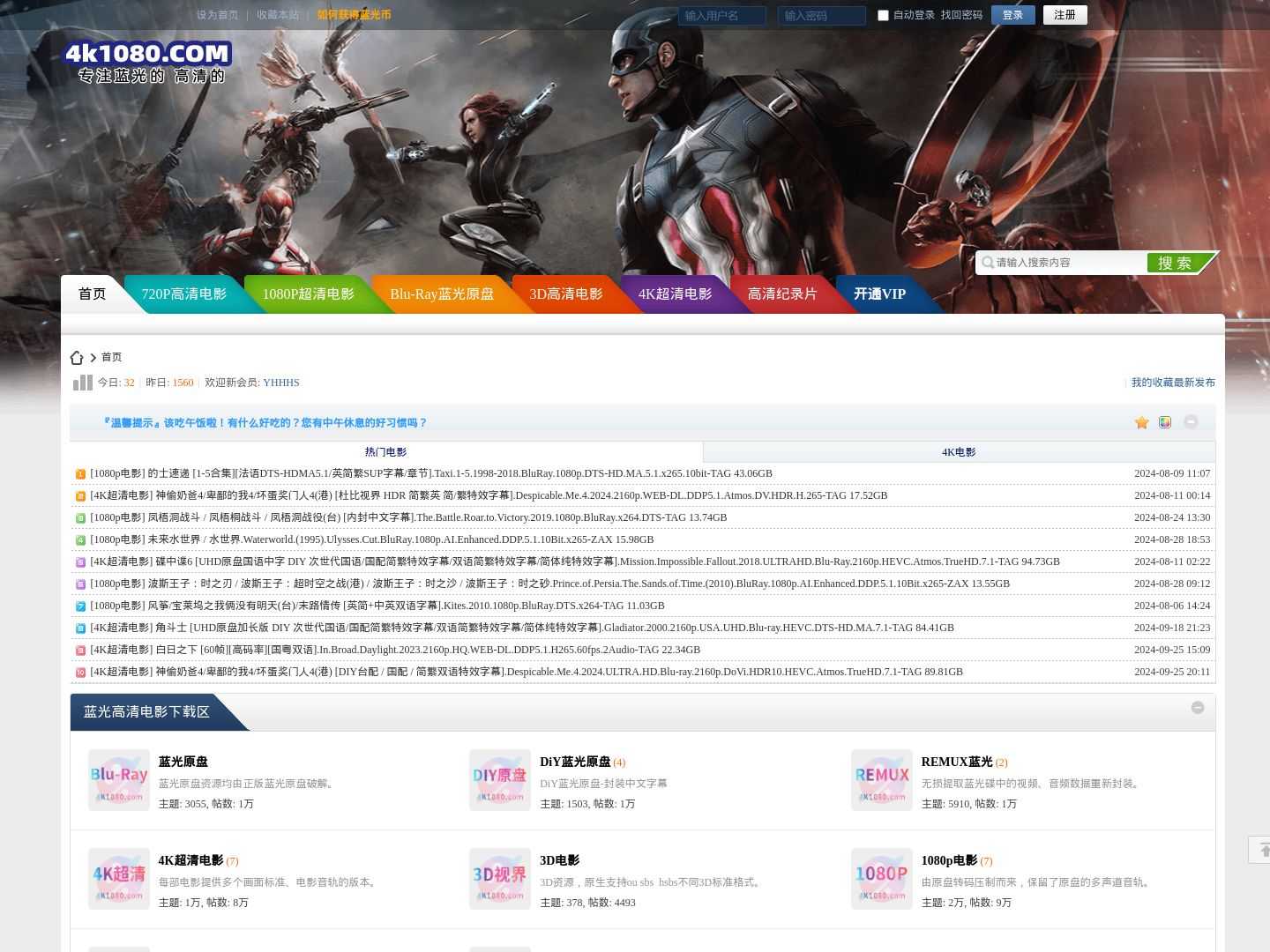
Task: Open the Prince.of.Persia 波斯王子 post
Action: coord(549,584)
